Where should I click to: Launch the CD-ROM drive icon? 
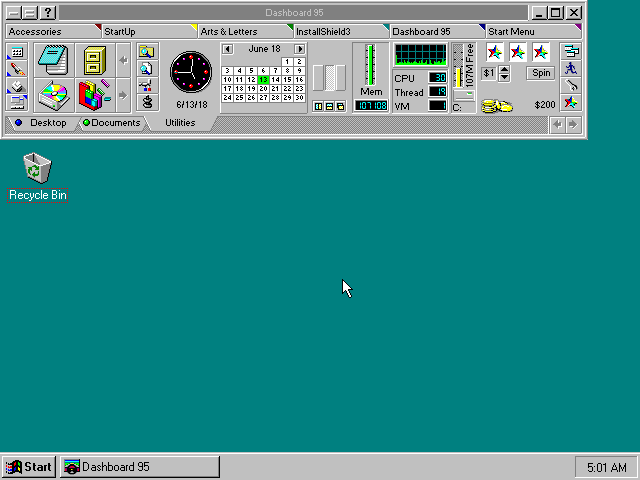pos(54,95)
